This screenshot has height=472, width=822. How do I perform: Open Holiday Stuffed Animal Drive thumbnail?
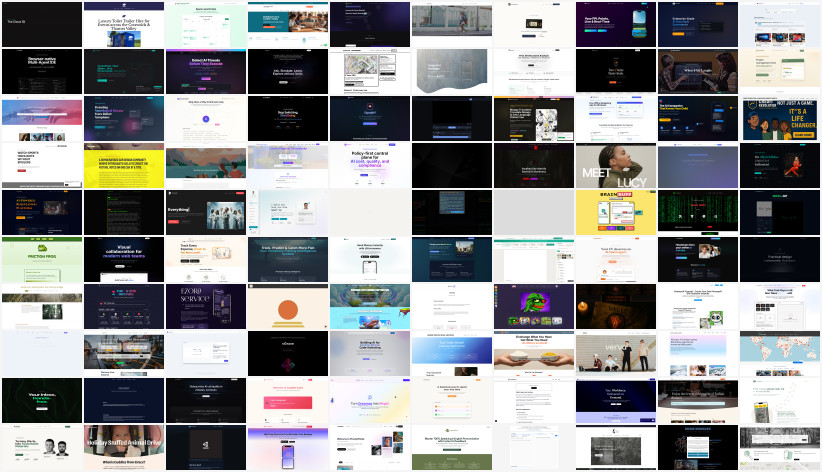point(124,448)
